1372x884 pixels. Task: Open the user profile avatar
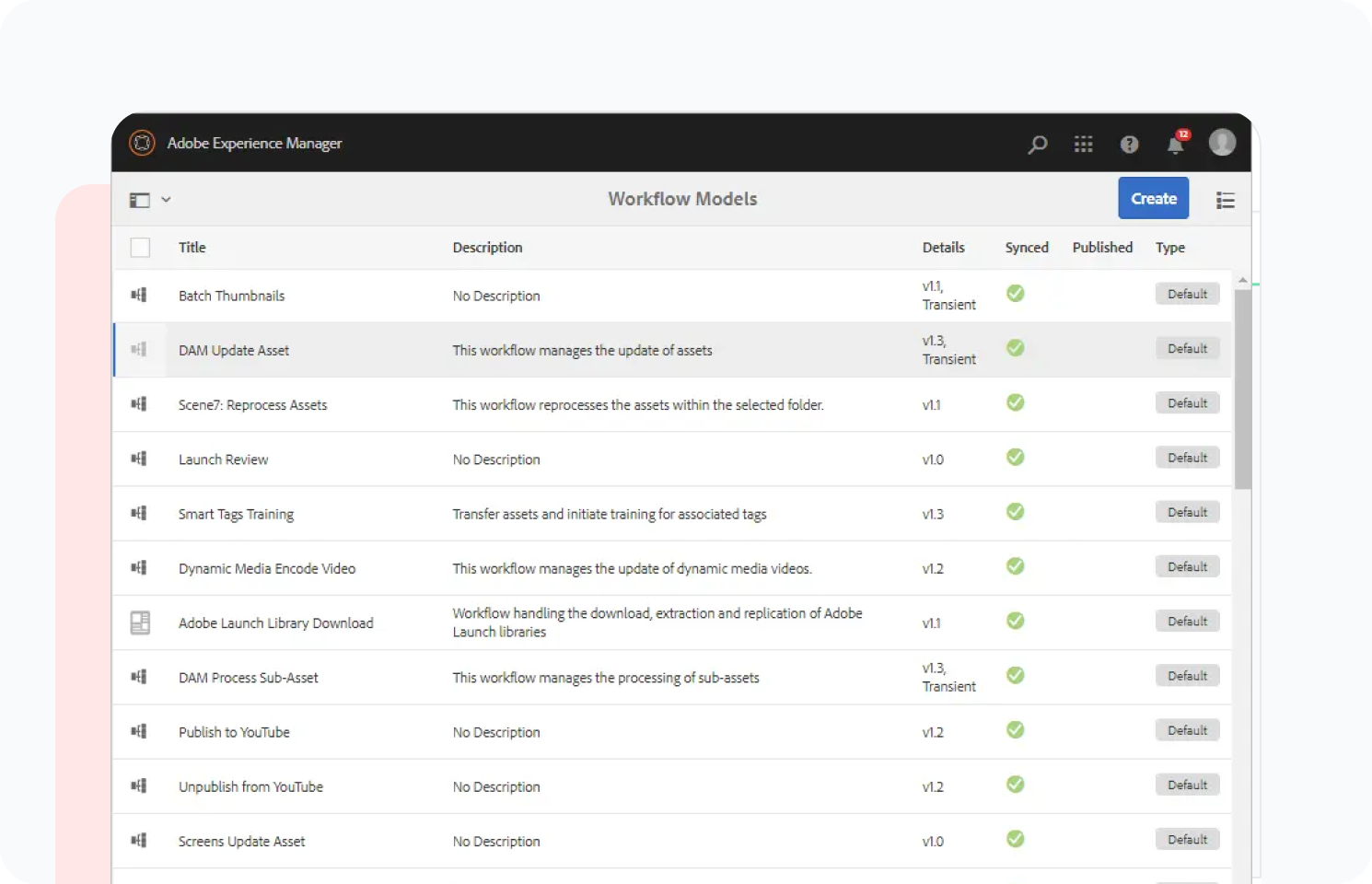(1222, 142)
